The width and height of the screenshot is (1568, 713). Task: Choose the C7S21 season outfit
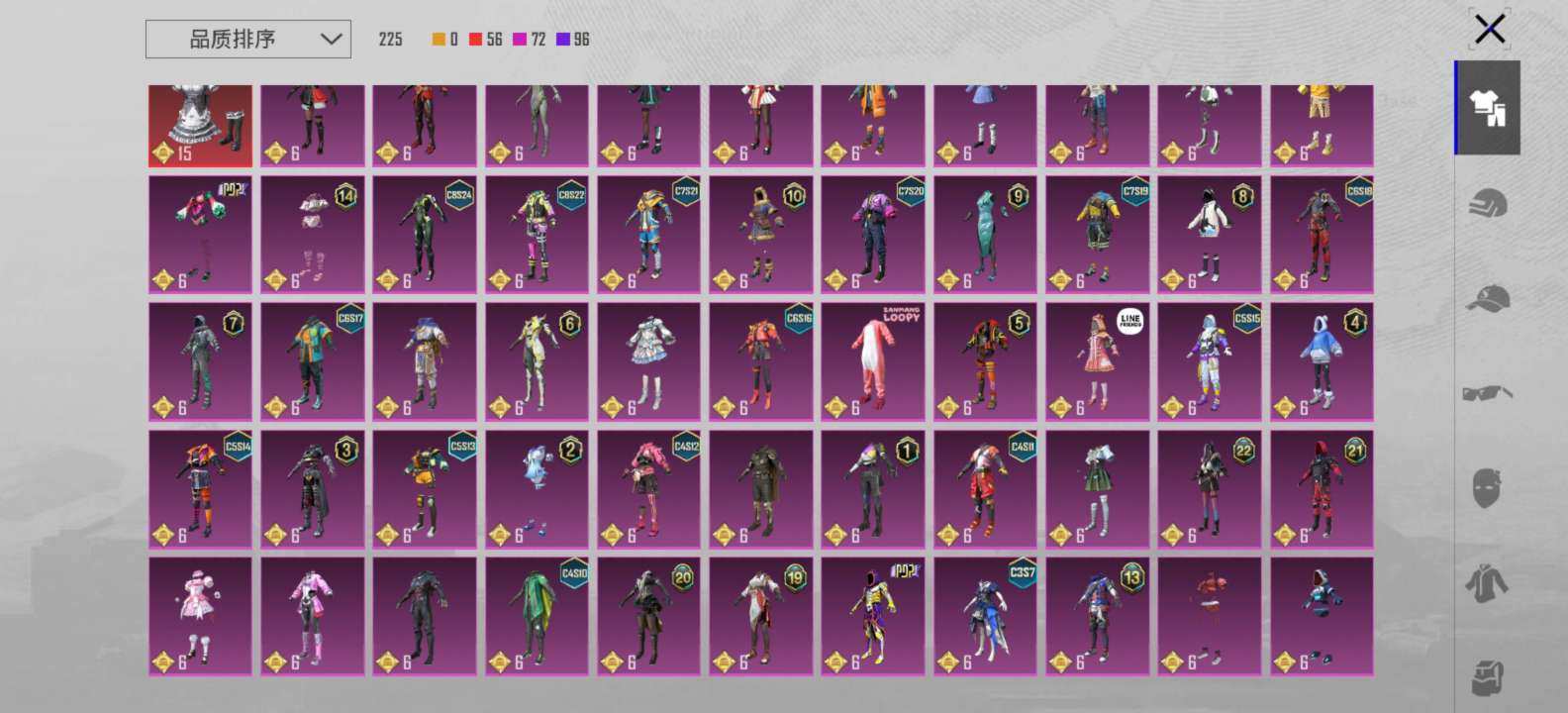tap(648, 235)
